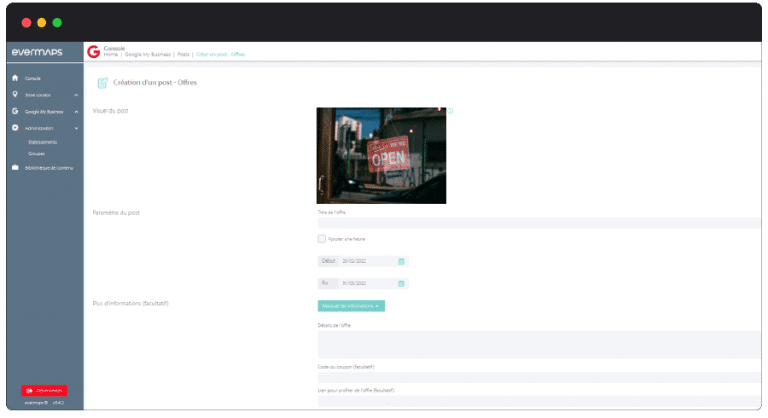Select the Store locator sidebar label

coord(38,95)
